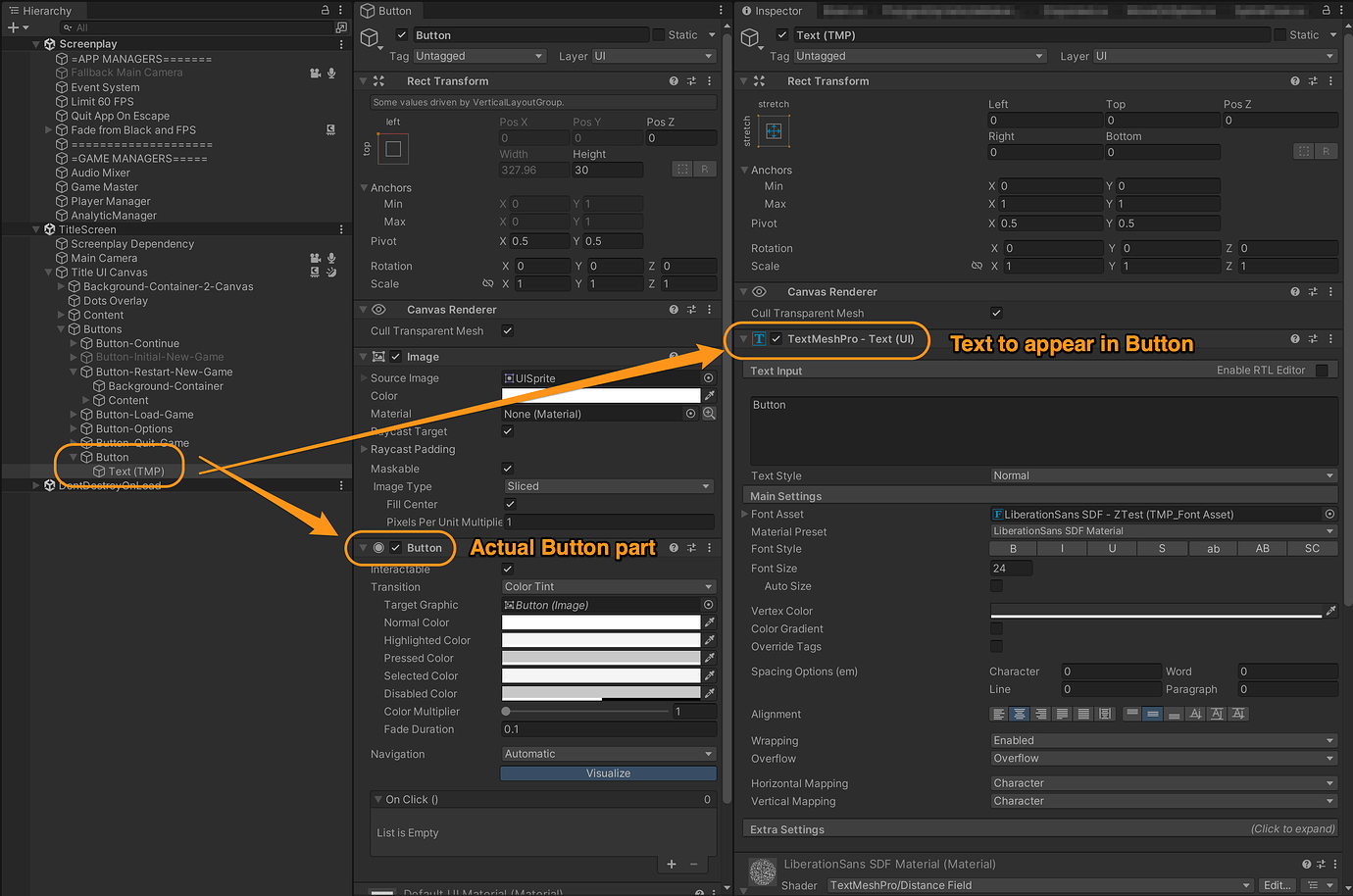Open Rect Transform help in the Button inspector

[x=674, y=81]
